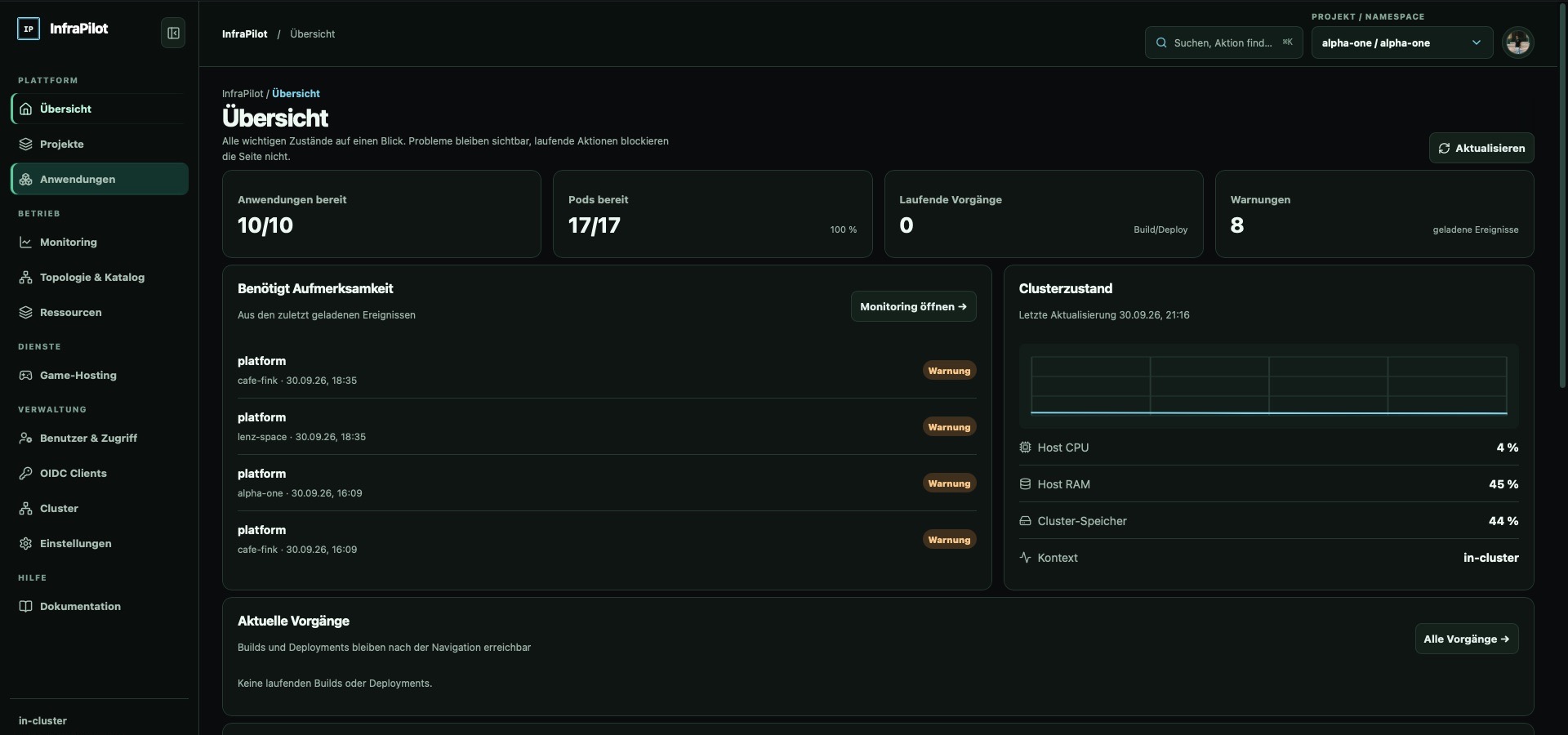Click Warnung badge for cafe-fink 16:09
The height and width of the screenshot is (735, 1568).
(949, 539)
